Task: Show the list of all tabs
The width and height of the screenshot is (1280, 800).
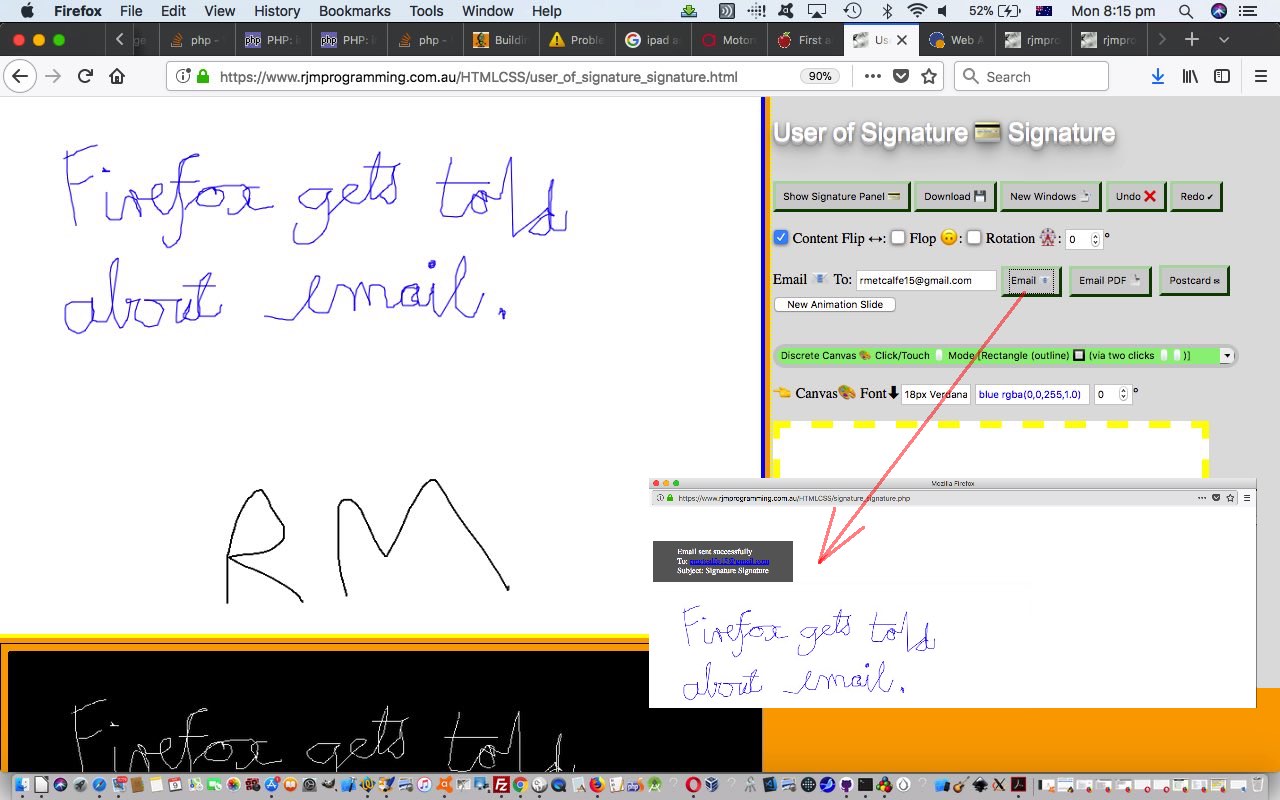Action: click(x=1224, y=40)
